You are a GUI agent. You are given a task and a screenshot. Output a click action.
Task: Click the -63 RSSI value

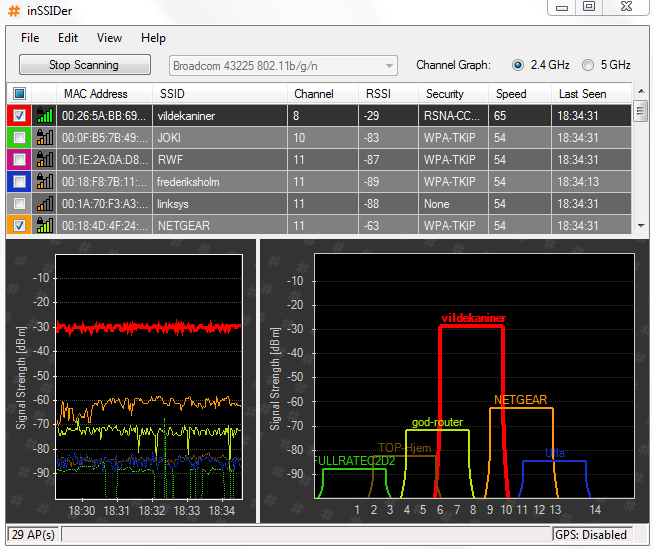pos(388,225)
